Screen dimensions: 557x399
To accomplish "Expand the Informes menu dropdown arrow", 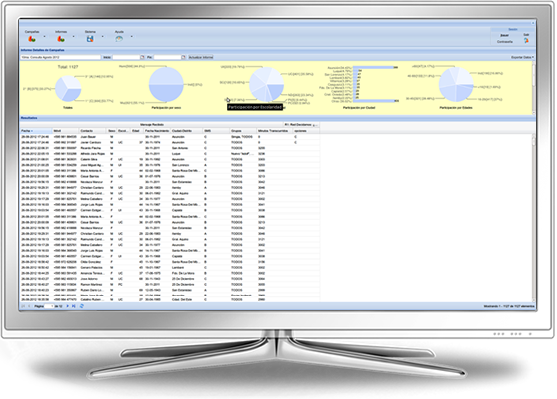I will [74, 37].
